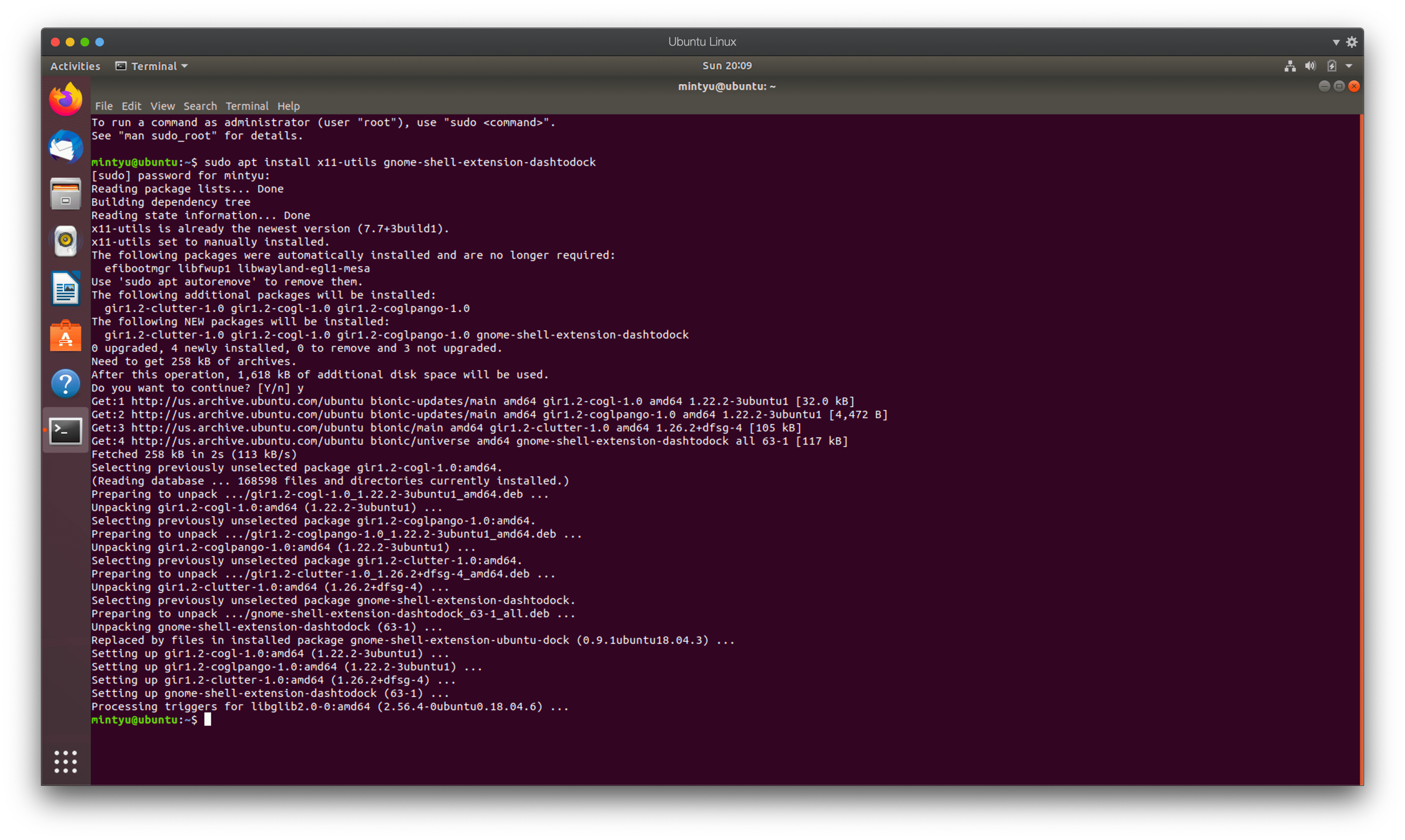Open the Terminal app menu dropdown
1405x840 pixels.
(x=151, y=66)
